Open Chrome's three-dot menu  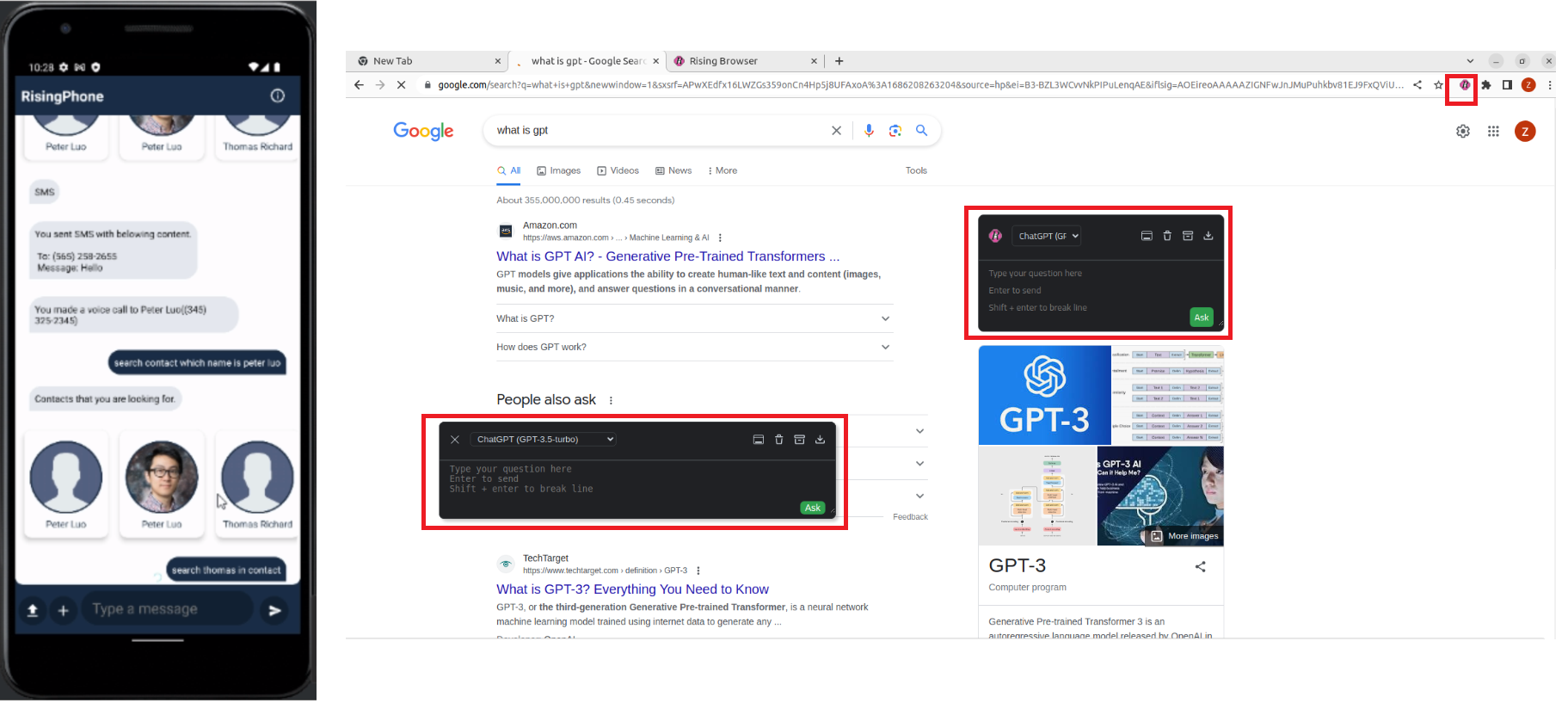pyautogui.click(x=1549, y=85)
